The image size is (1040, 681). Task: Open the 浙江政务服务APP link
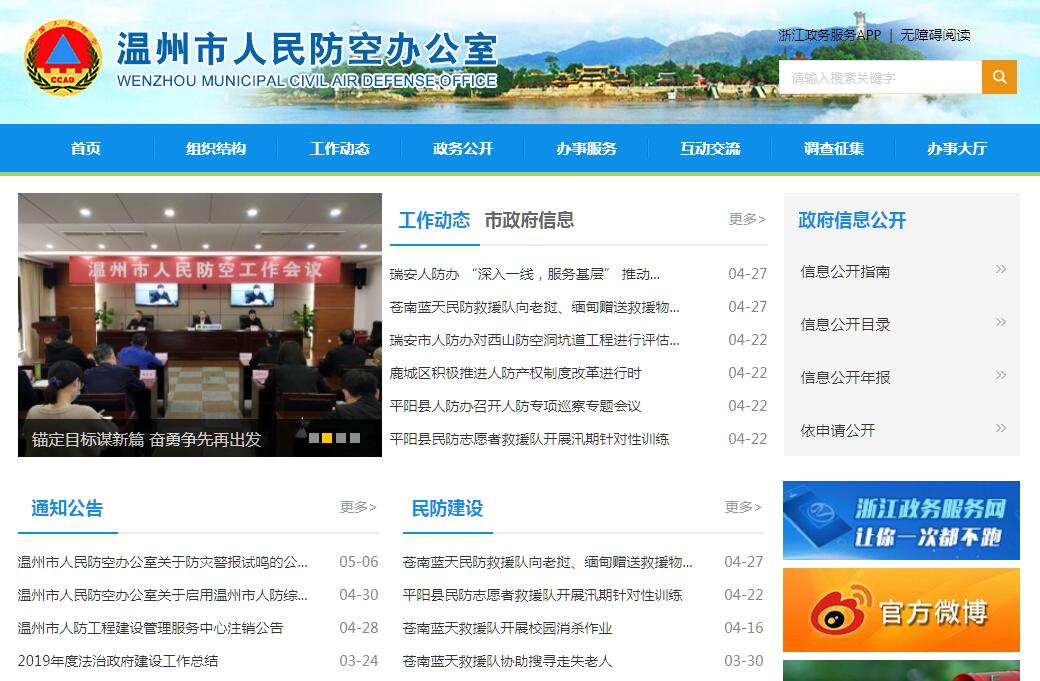pos(830,35)
